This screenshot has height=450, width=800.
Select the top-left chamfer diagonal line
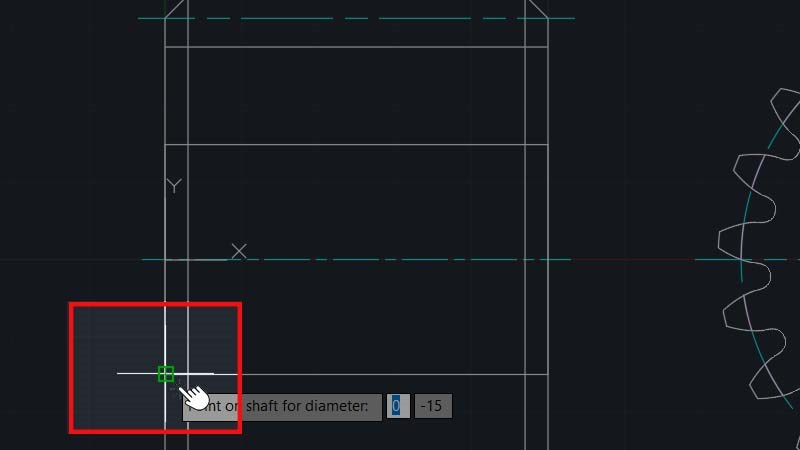(x=177, y=8)
